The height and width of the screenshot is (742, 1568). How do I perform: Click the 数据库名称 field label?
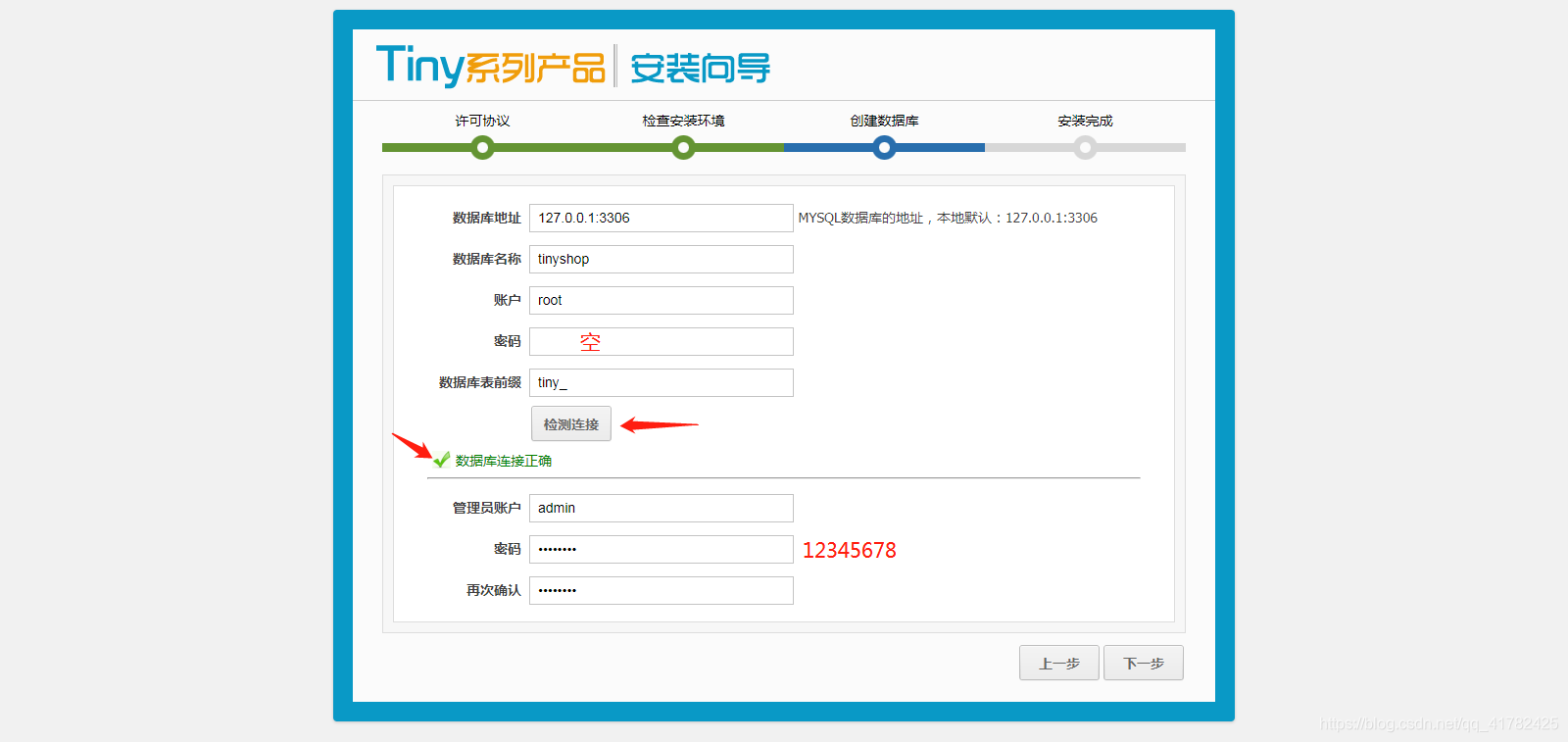pos(487,259)
